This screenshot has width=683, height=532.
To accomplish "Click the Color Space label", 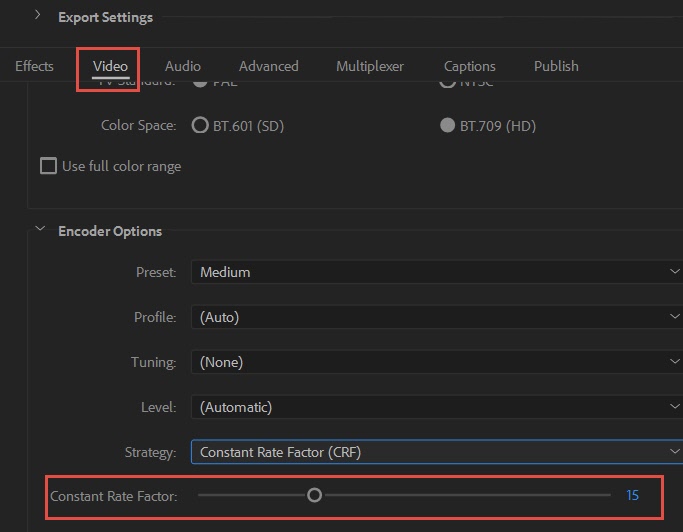I will click(139, 125).
